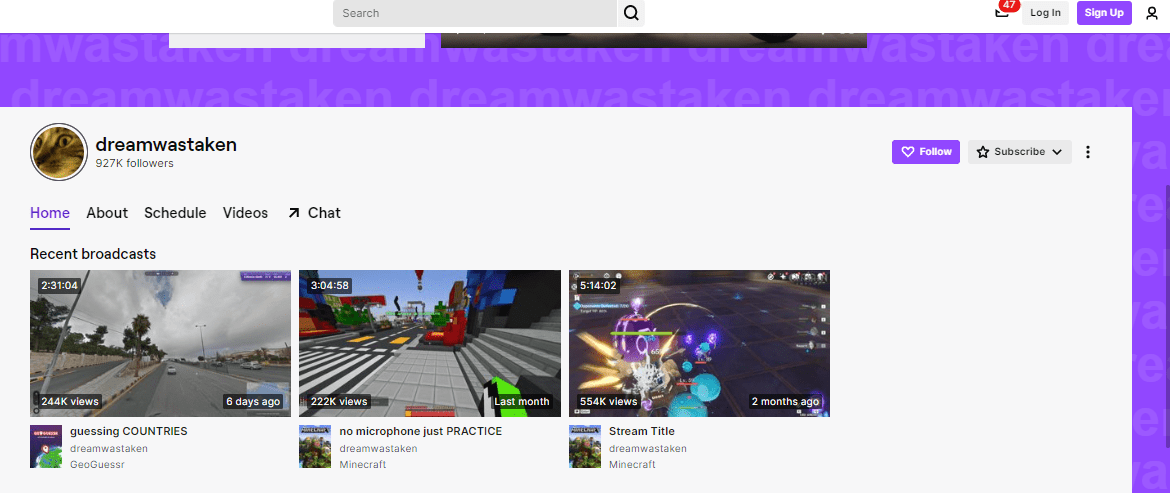Viewport: 1170px width, 493px height.
Task: Play the no microphone just PRACTICE thumbnail
Action: [x=430, y=343]
